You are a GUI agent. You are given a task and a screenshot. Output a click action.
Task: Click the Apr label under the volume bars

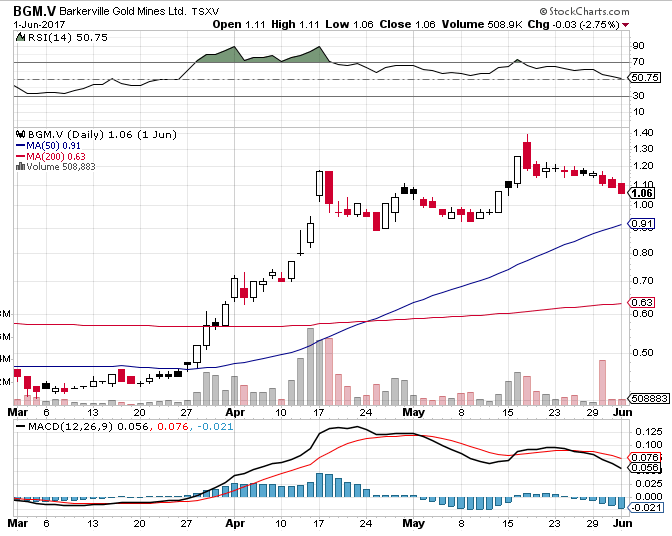(235, 413)
